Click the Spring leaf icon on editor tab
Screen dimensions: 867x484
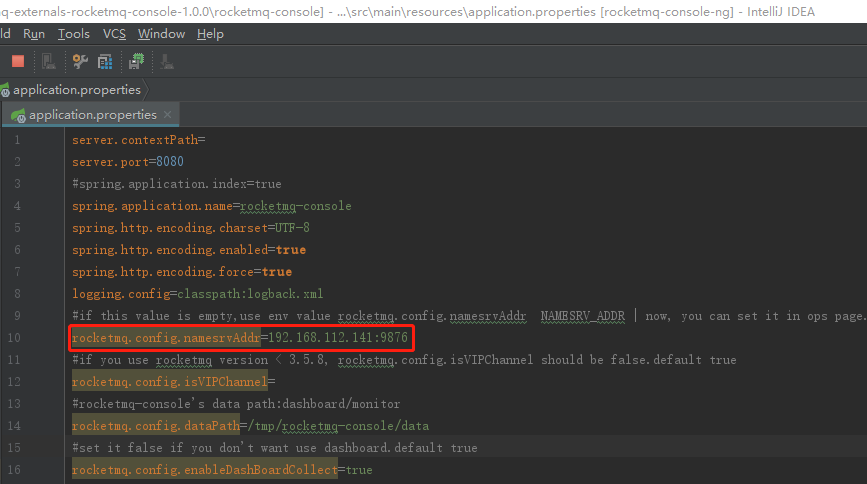18,115
